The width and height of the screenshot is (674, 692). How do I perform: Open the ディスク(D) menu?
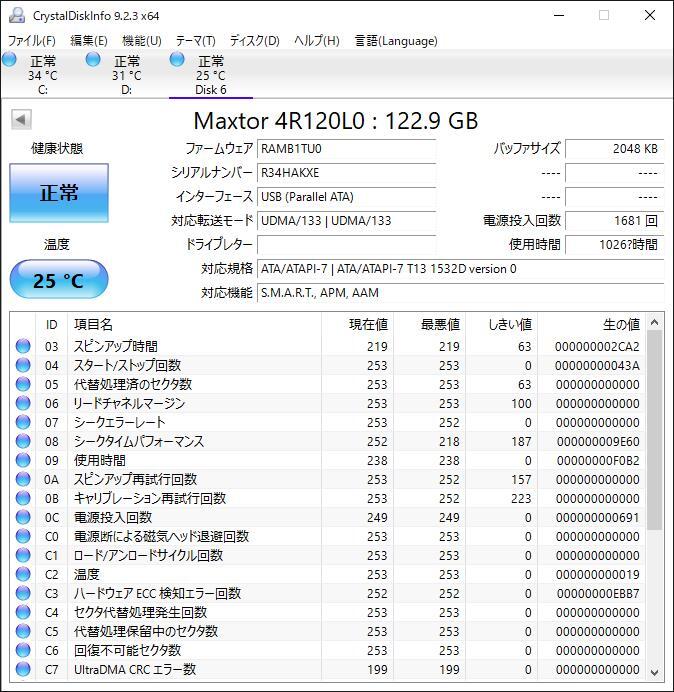[255, 41]
